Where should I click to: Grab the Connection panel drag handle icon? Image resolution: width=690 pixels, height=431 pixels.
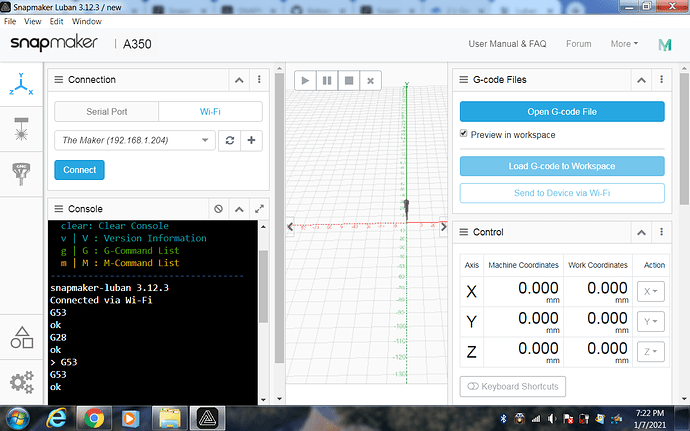point(59,80)
